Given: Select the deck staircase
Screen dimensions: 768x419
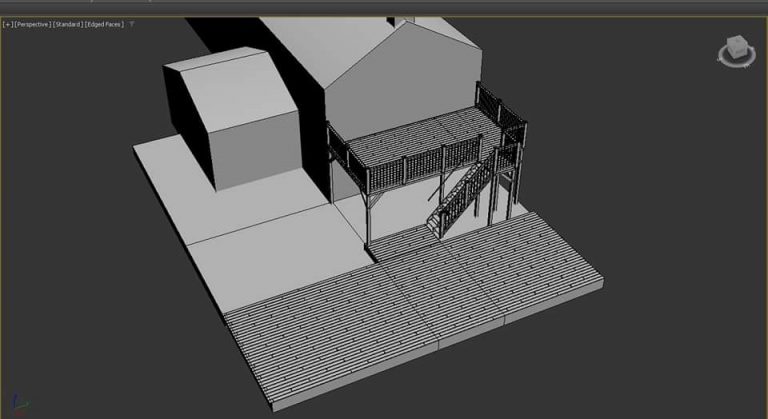Looking at the screenshot, I should (458, 198).
